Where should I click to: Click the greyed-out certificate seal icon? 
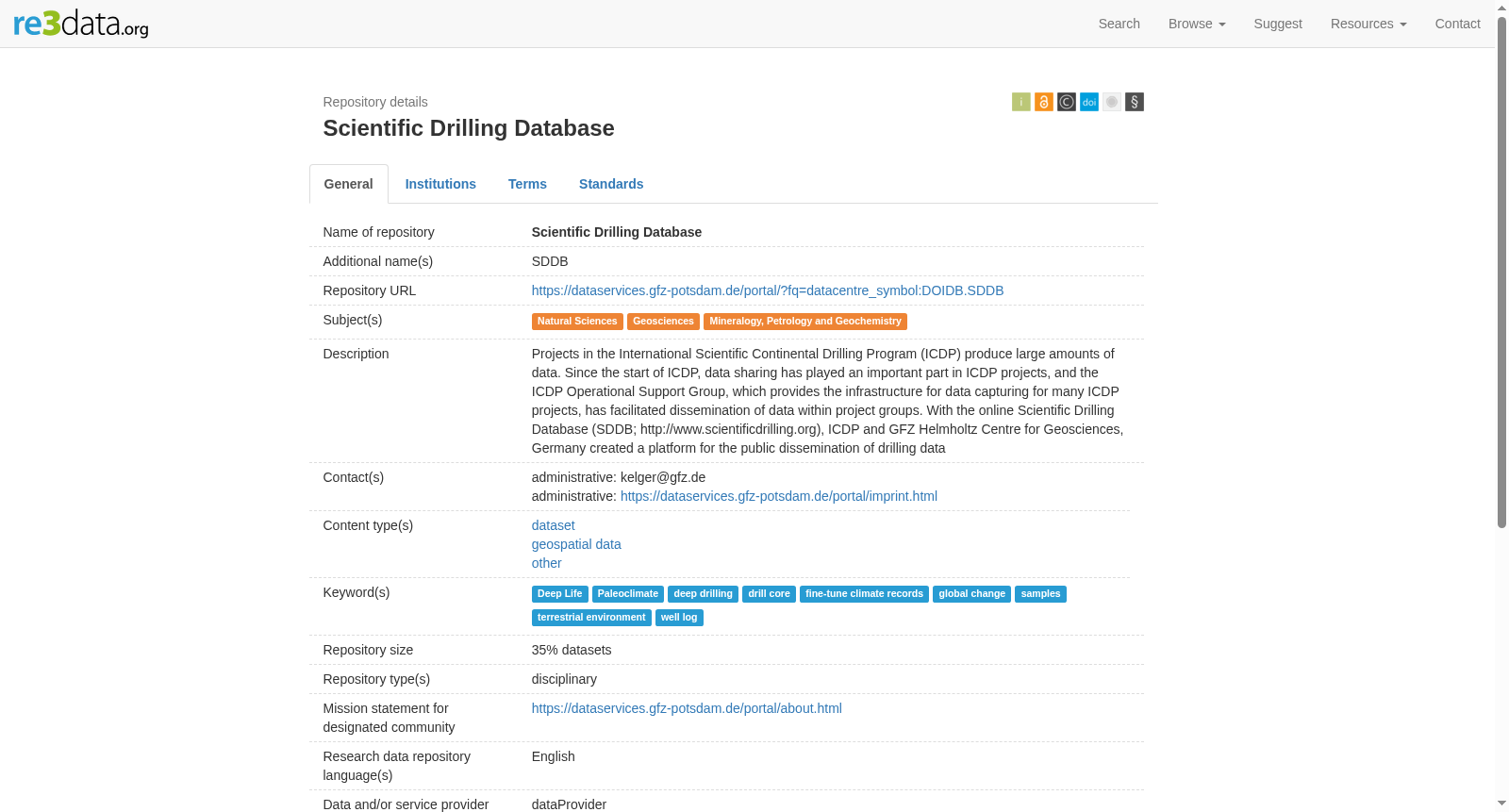1111,102
